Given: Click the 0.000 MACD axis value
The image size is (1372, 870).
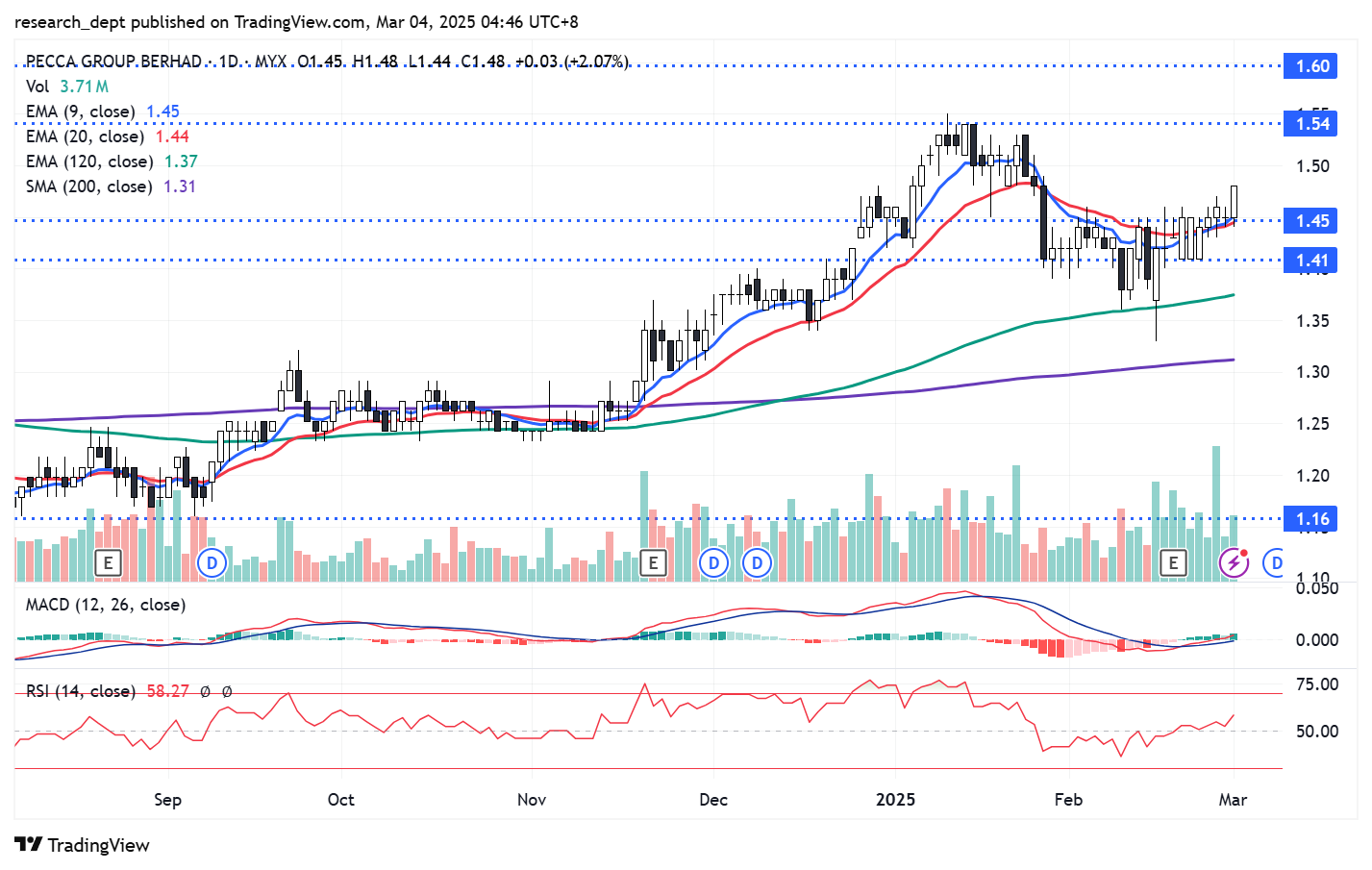Looking at the screenshot, I should pyautogui.click(x=1316, y=640).
